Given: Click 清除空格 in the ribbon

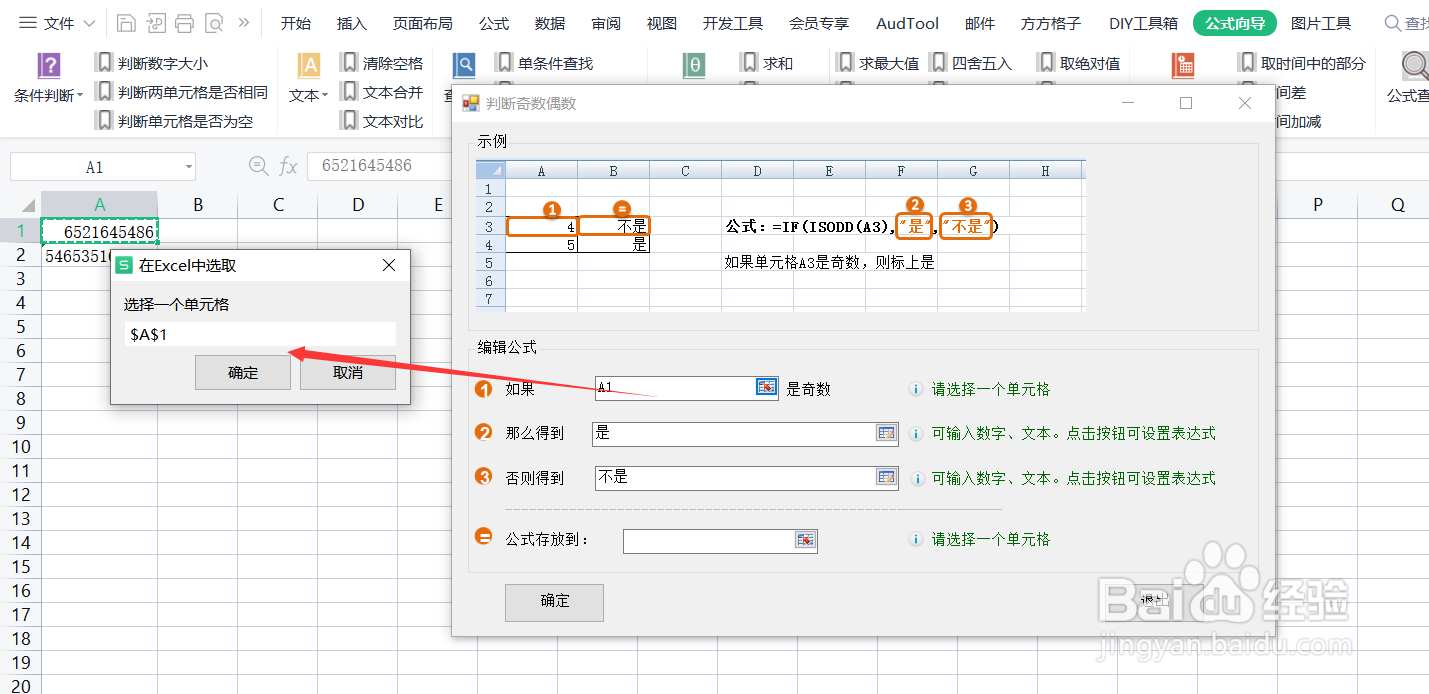Looking at the screenshot, I should 382,63.
